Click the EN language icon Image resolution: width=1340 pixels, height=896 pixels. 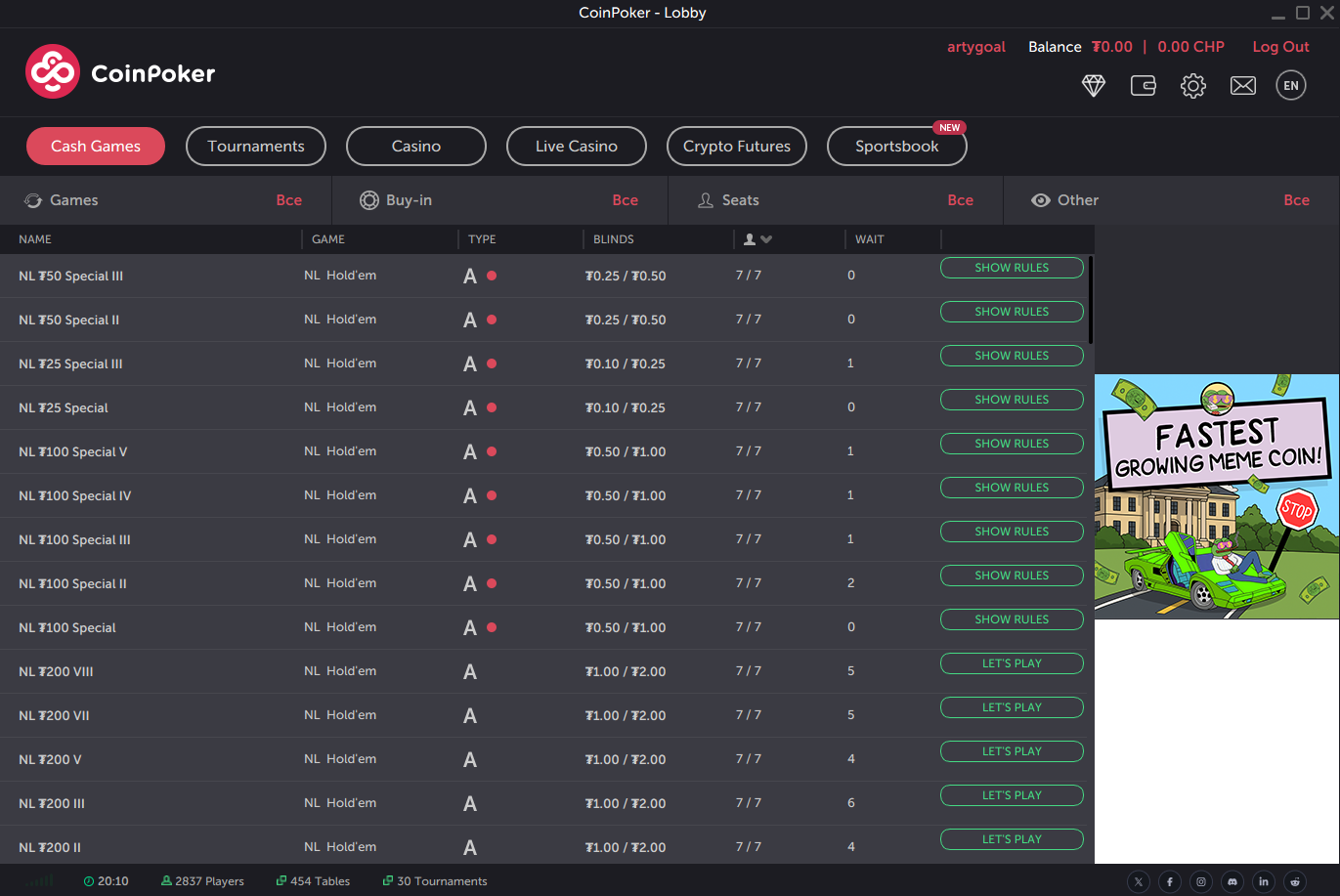[x=1290, y=85]
